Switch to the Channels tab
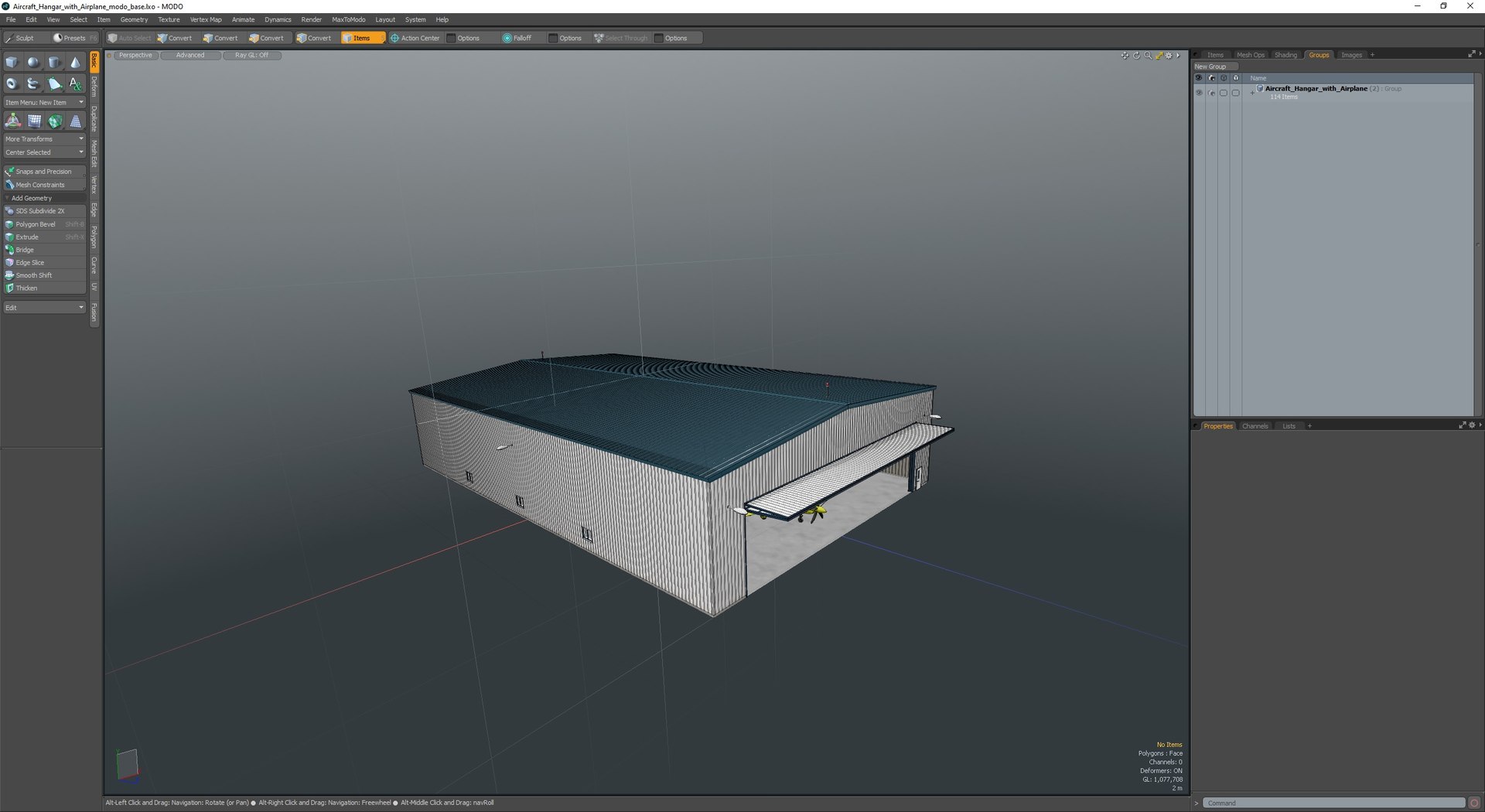This screenshot has width=1485, height=812. (1255, 426)
